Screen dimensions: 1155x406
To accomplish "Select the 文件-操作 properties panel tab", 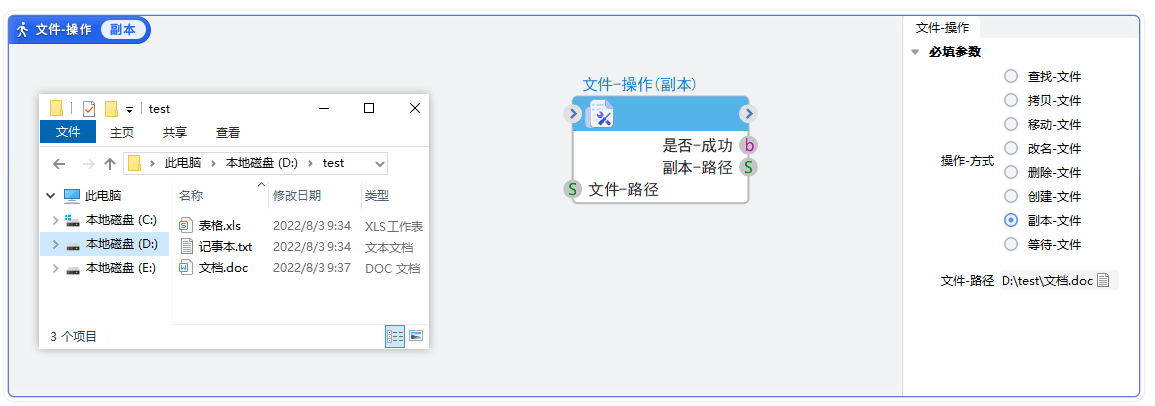I will (942, 28).
